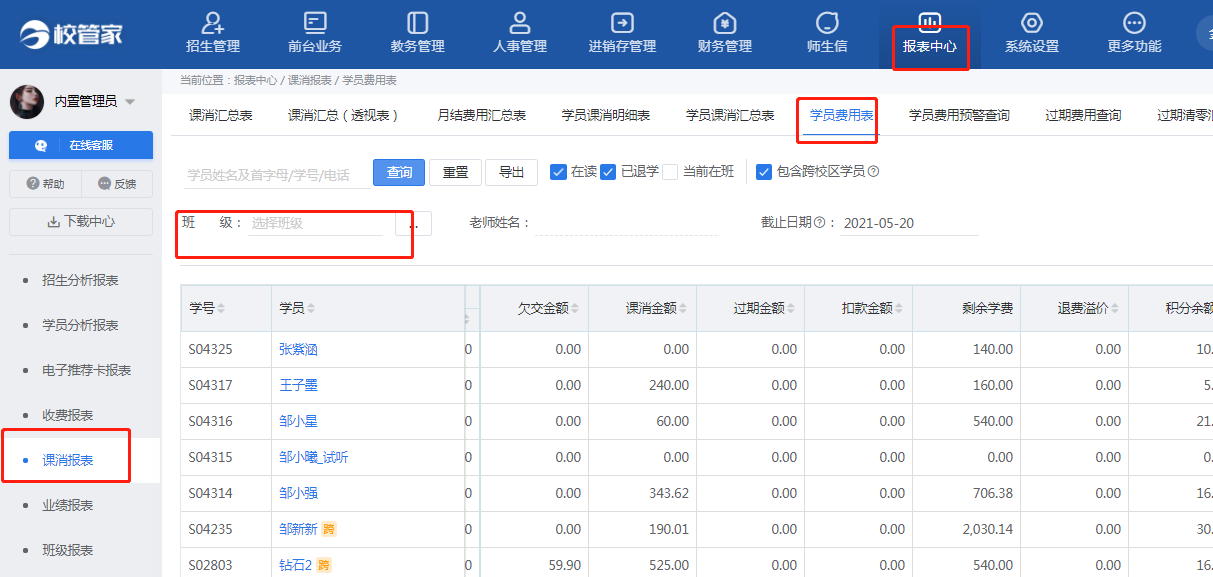Open 进销存管理 module icon
This screenshot has width=1213, height=577.
[x=622, y=23]
